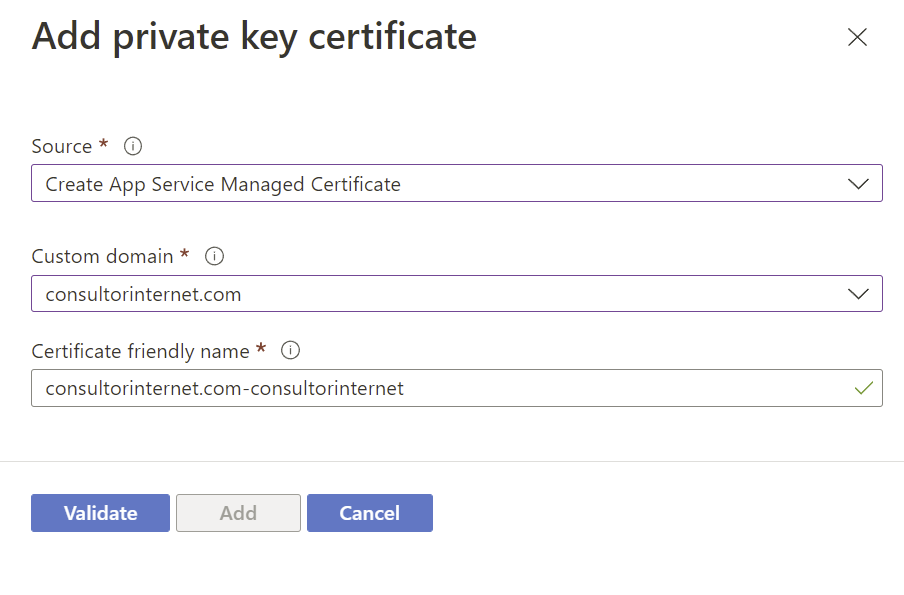The width and height of the screenshot is (904, 595).
Task: Click the green validation checkmark icon
Action: click(x=864, y=388)
